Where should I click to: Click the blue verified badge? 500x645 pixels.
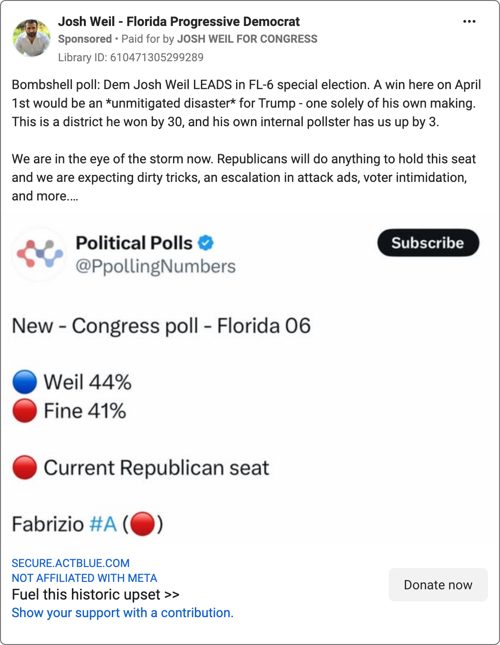pos(206,243)
